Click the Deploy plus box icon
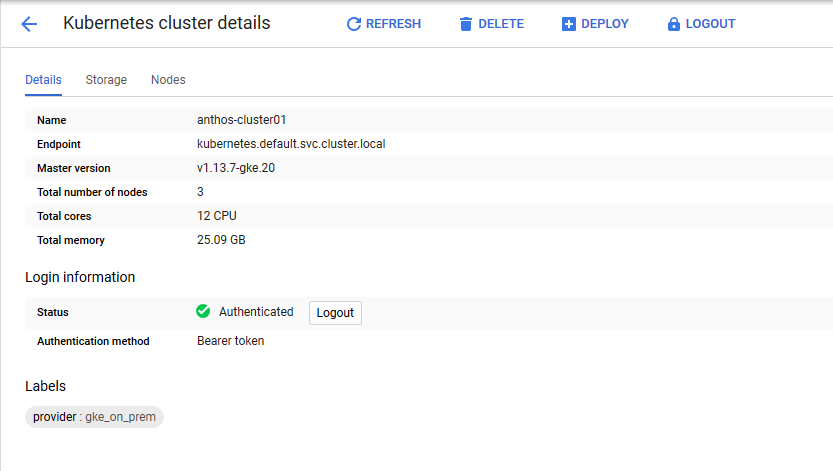833x471 pixels. click(569, 24)
